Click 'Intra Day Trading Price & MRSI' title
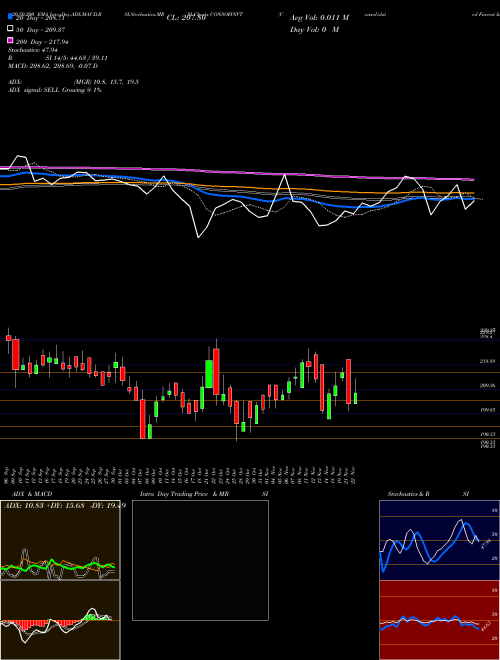The width and height of the screenshot is (500, 660). point(204,494)
